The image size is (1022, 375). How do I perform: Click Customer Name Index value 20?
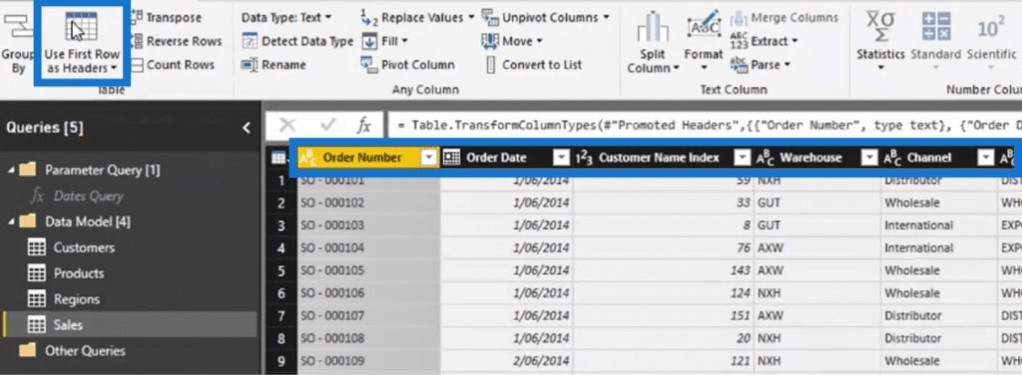tap(663, 338)
